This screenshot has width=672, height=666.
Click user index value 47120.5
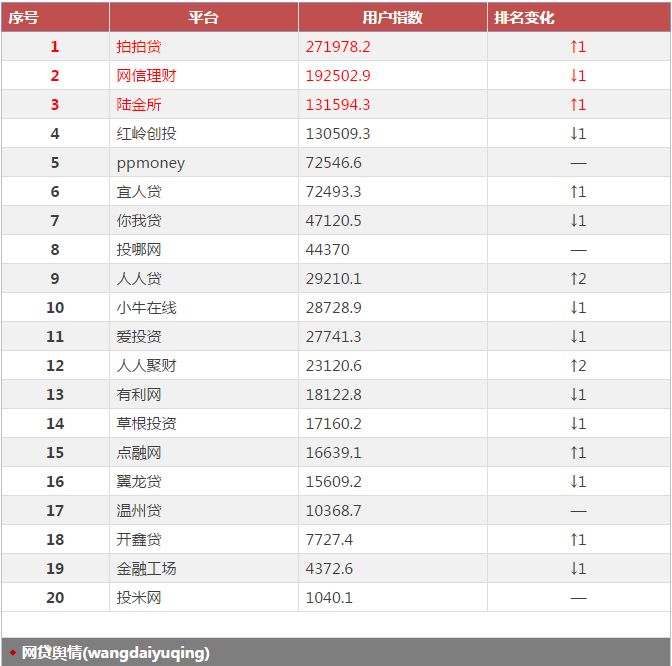point(333,221)
